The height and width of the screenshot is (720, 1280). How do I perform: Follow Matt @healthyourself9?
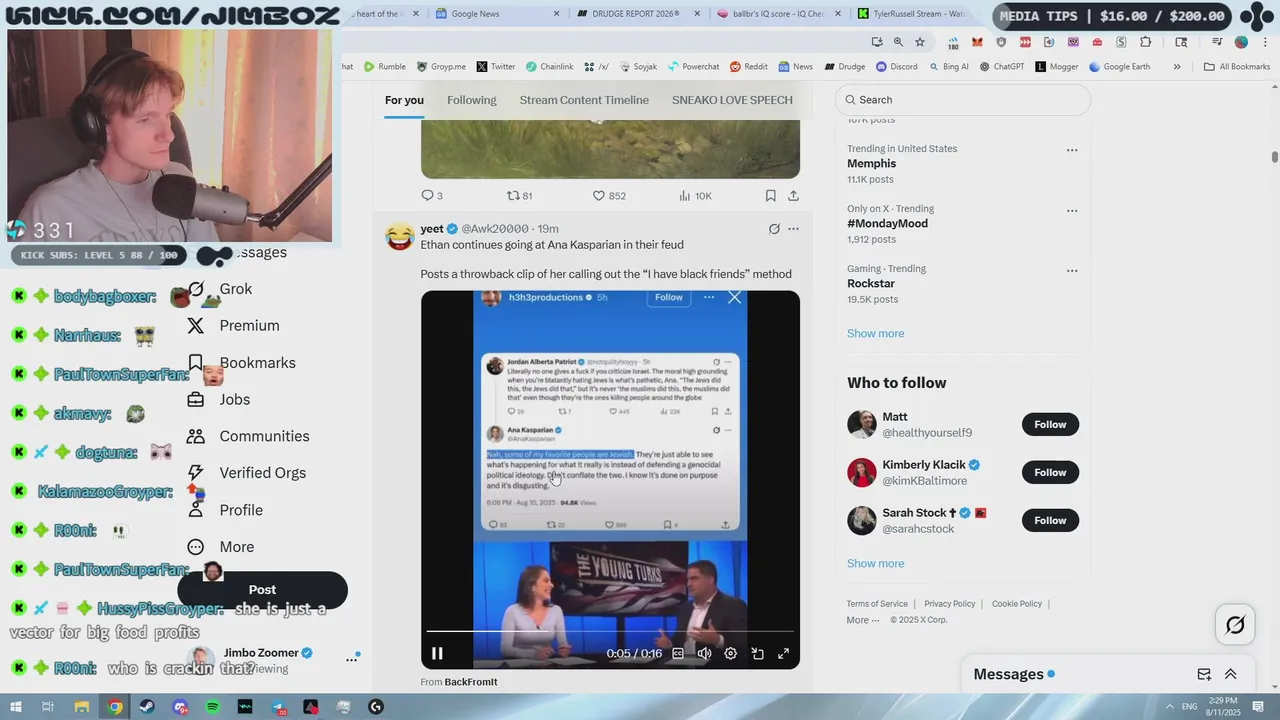tap(1050, 424)
